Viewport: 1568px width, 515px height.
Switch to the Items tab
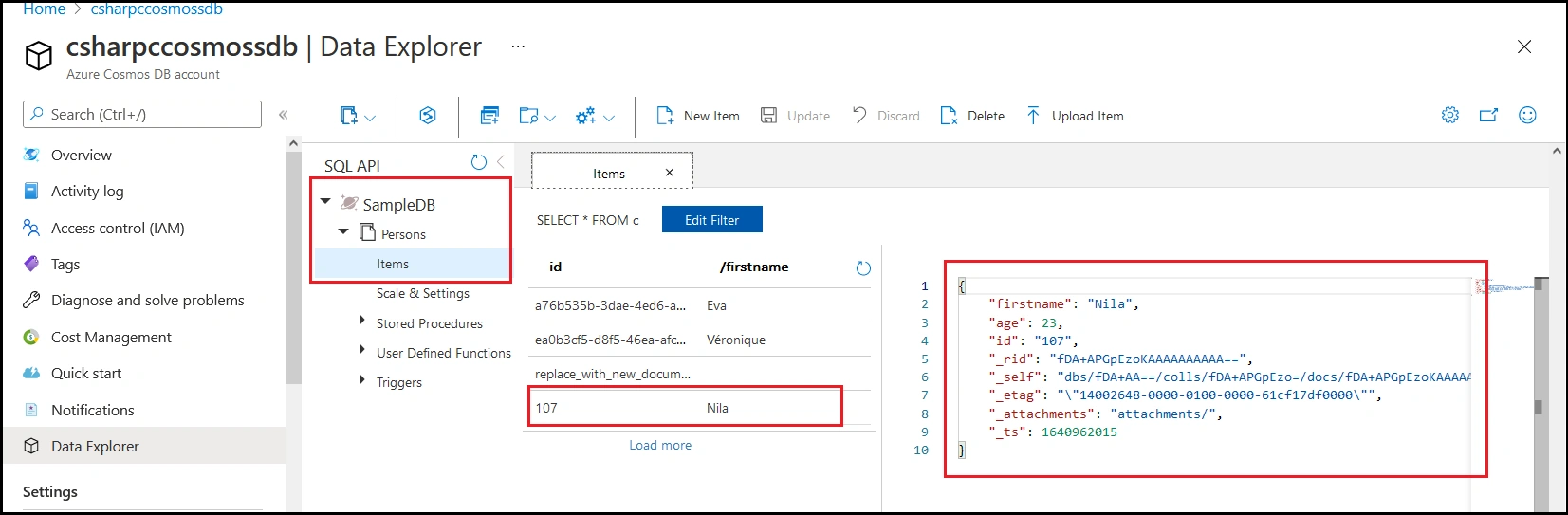(609, 174)
